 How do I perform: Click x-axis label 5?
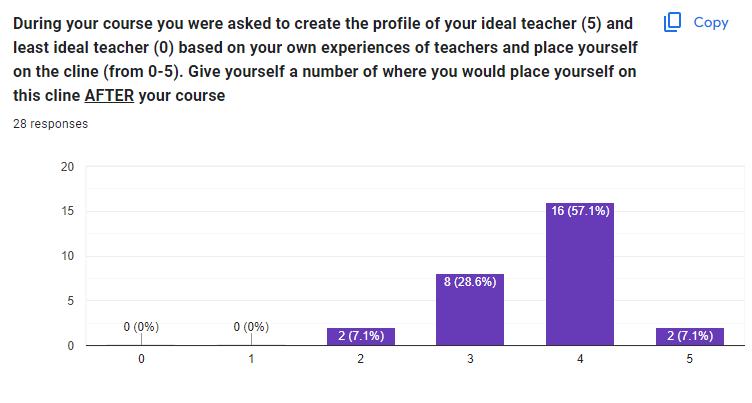click(x=690, y=359)
